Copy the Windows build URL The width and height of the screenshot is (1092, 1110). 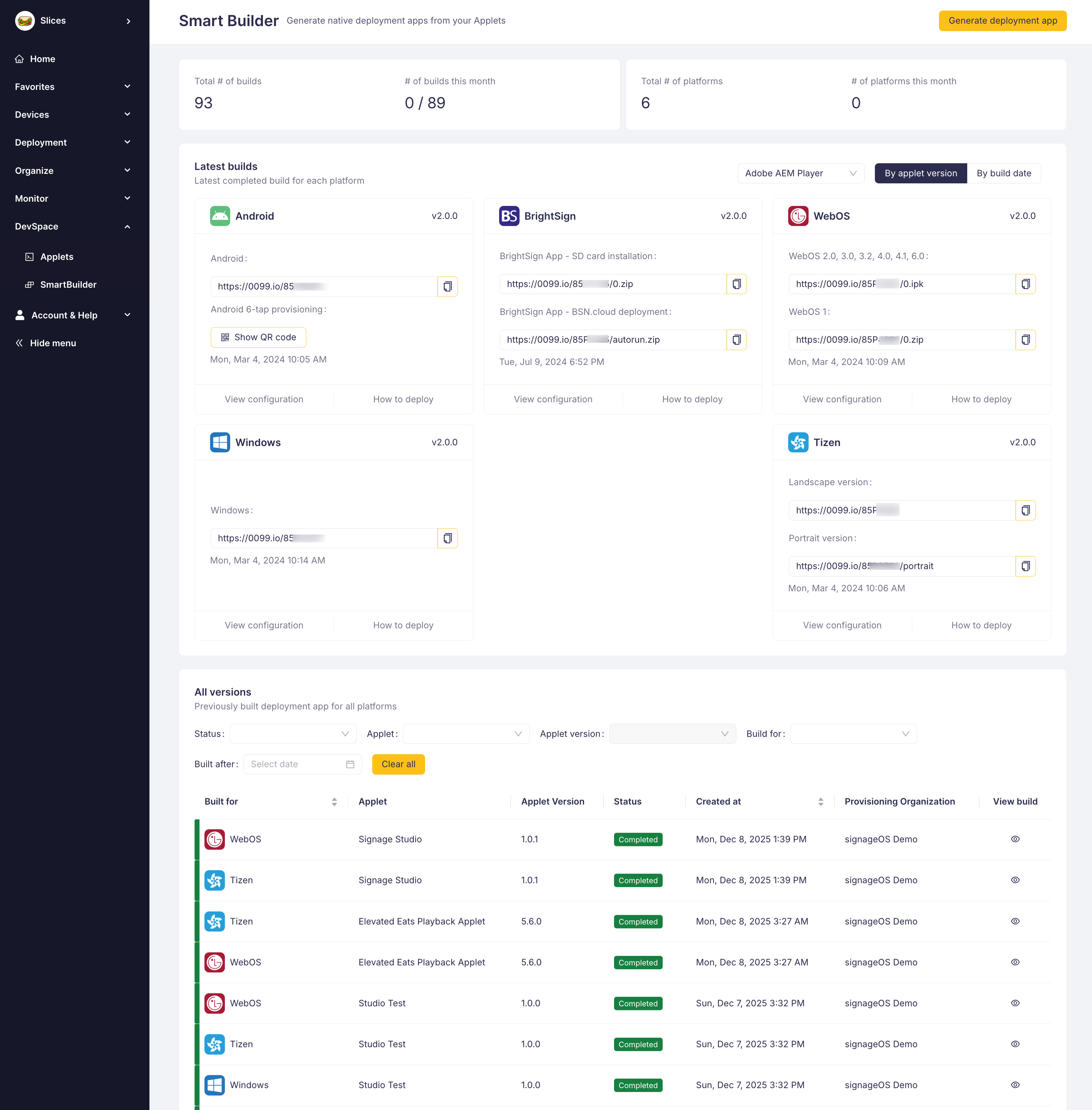[447, 538]
